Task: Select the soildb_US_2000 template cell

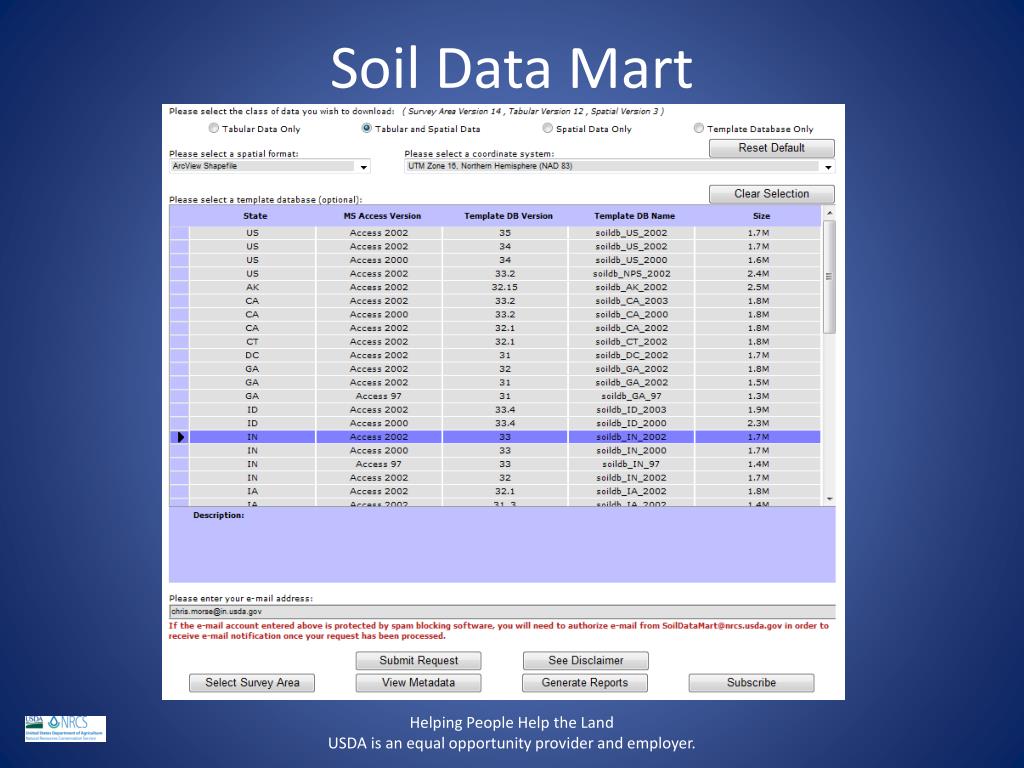Action: pos(632,260)
